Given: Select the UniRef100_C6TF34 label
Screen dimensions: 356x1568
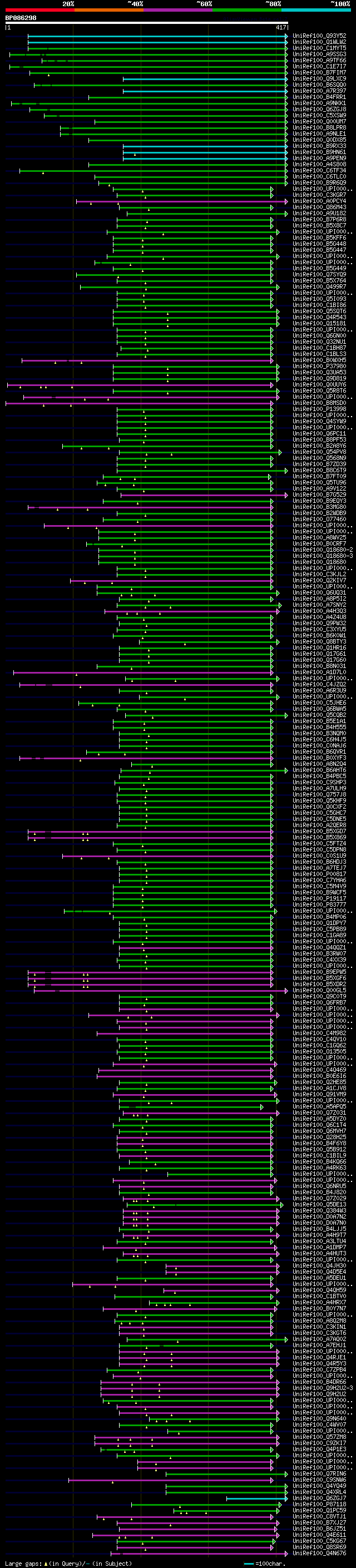Looking at the screenshot, I should point(319,170).
